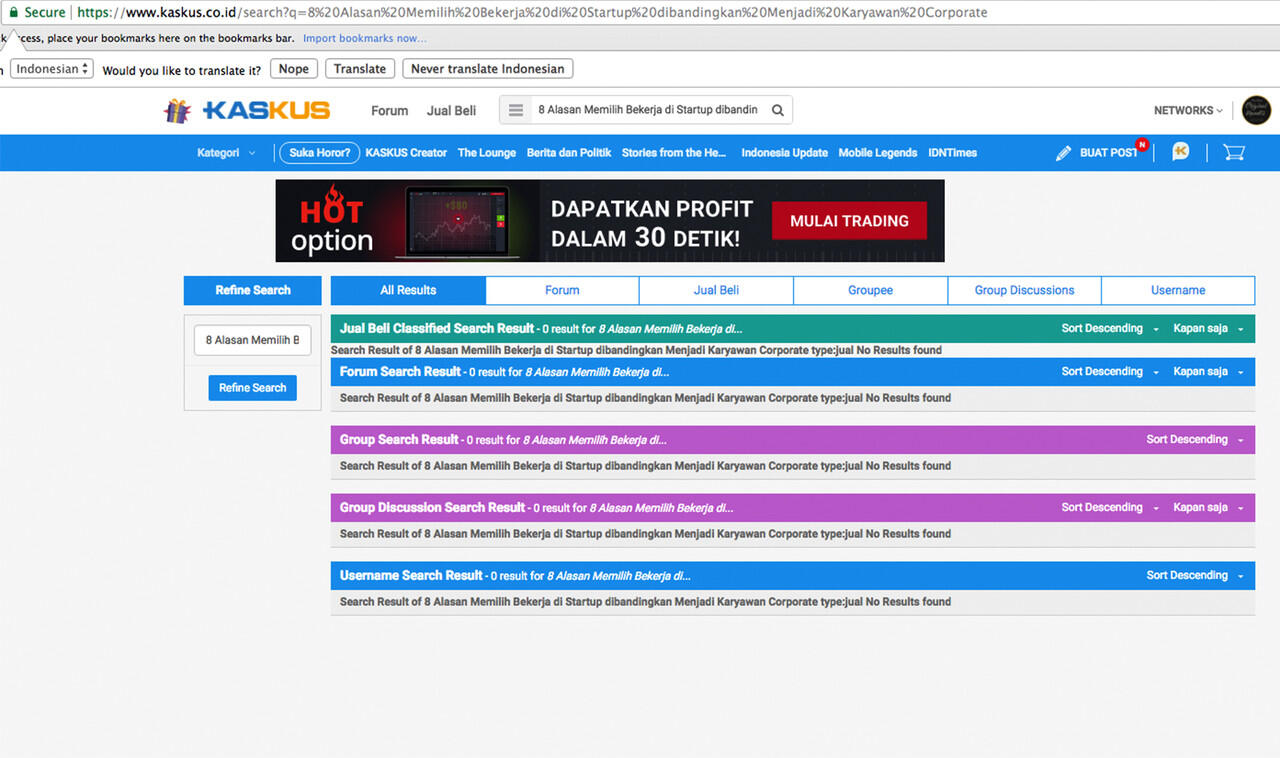Image resolution: width=1280 pixels, height=758 pixels.
Task: Click the Hot option ad banner logo
Action: 332,222
